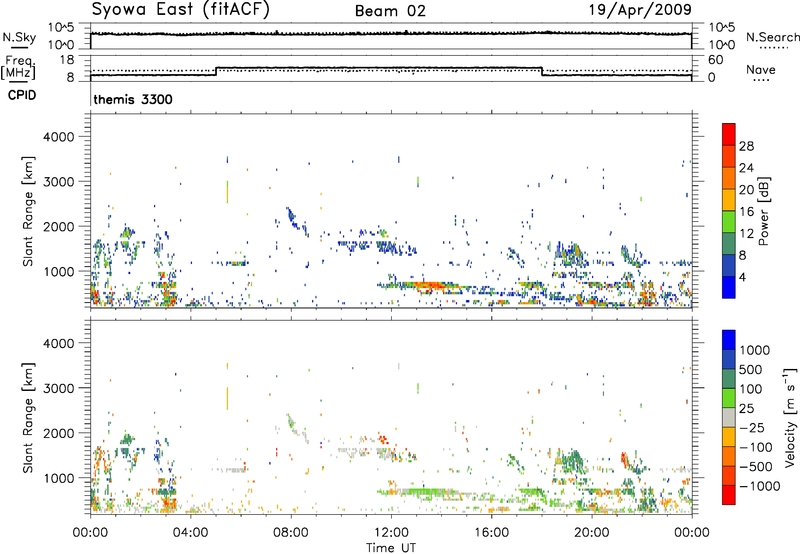Click the velocity colorbar value 25
The height and width of the screenshot is (554, 800).
tap(746, 408)
